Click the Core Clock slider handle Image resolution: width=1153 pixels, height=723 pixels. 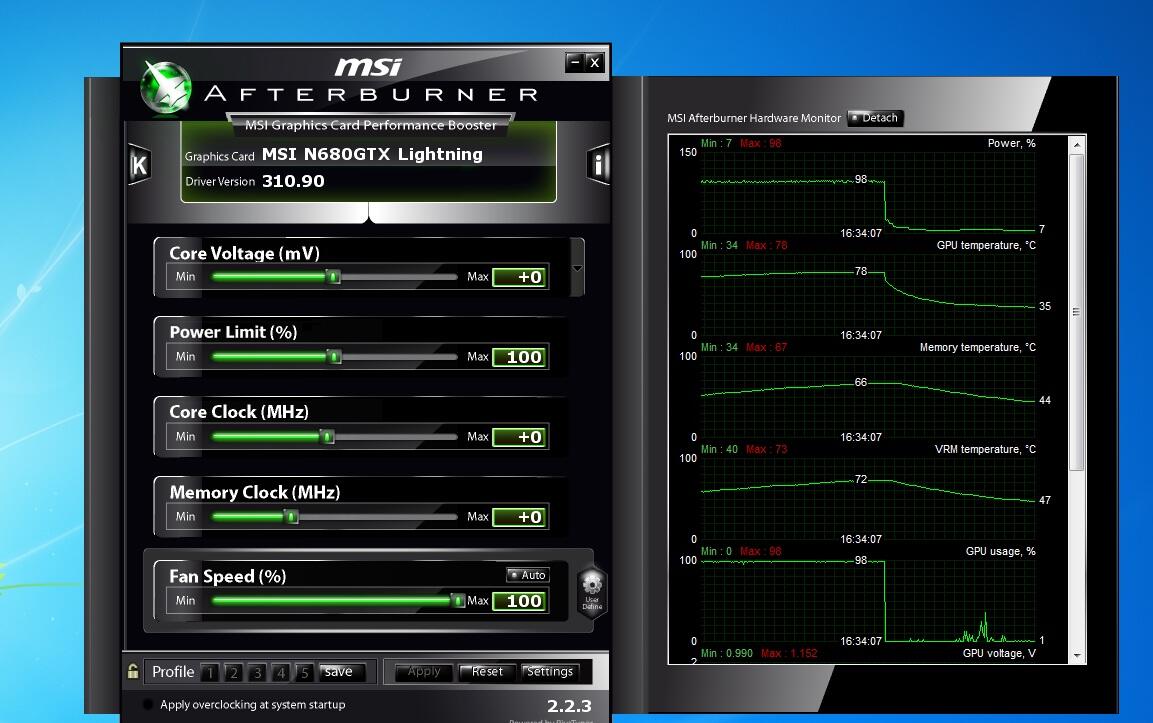coord(328,437)
